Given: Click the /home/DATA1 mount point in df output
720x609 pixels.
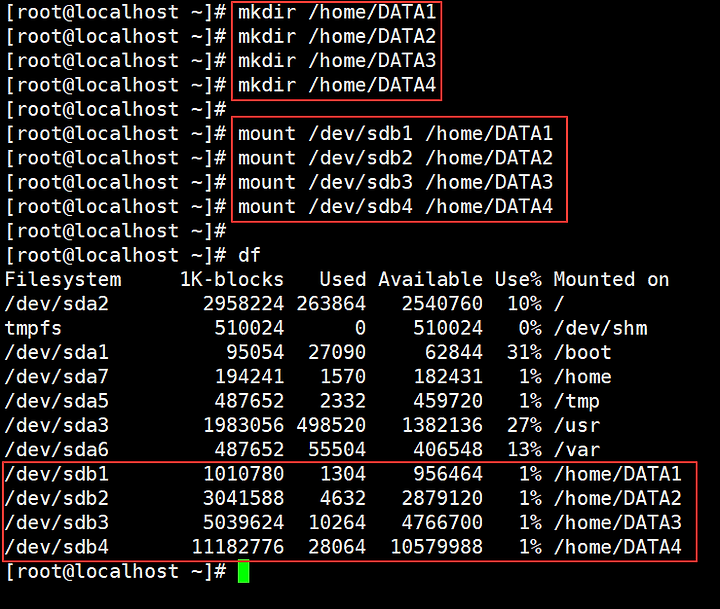Looking at the screenshot, I should pos(618,474).
